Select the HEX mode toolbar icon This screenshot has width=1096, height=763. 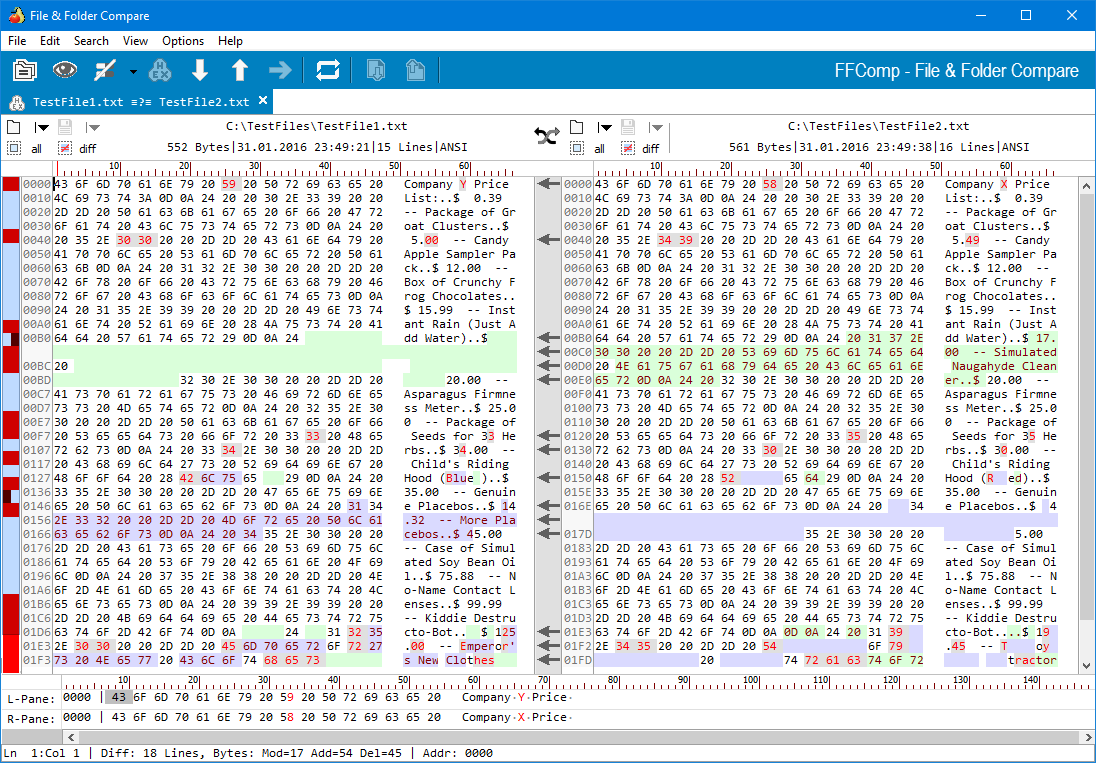click(160, 70)
